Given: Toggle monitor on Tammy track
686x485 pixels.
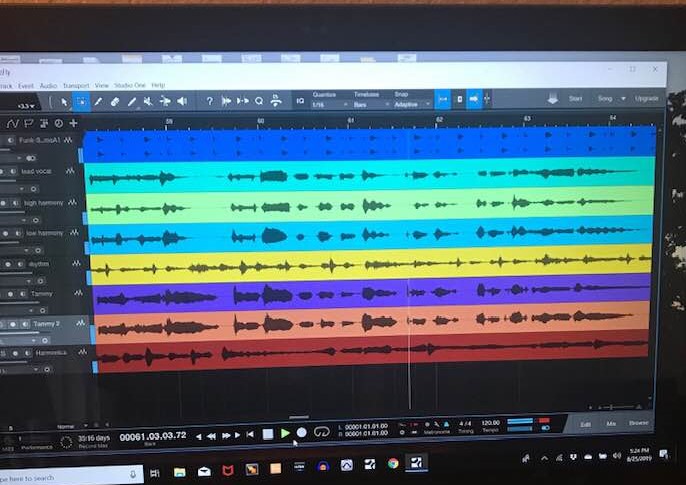Looking at the screenshot, I should (23, 294).
